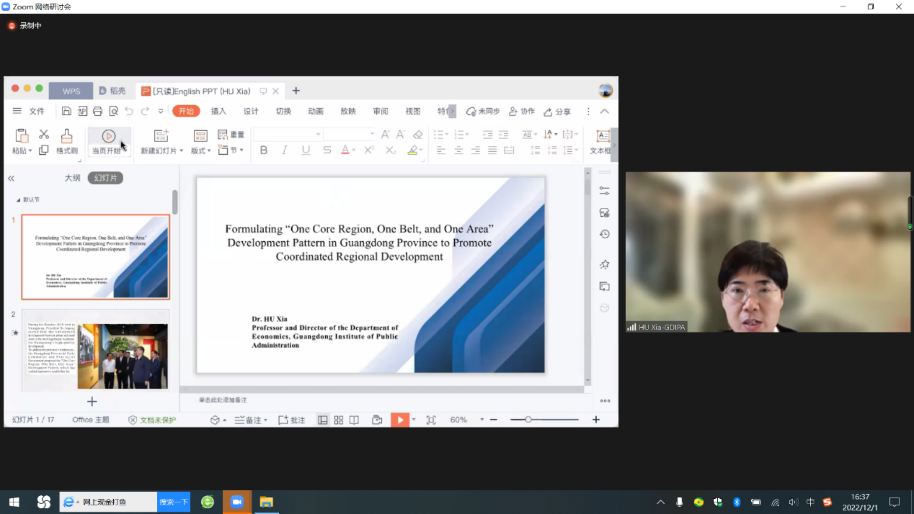The width and height of the screenshot is (914, 514).
Task: Switch to Slide Sorter grid view
Action: [338, 420]
